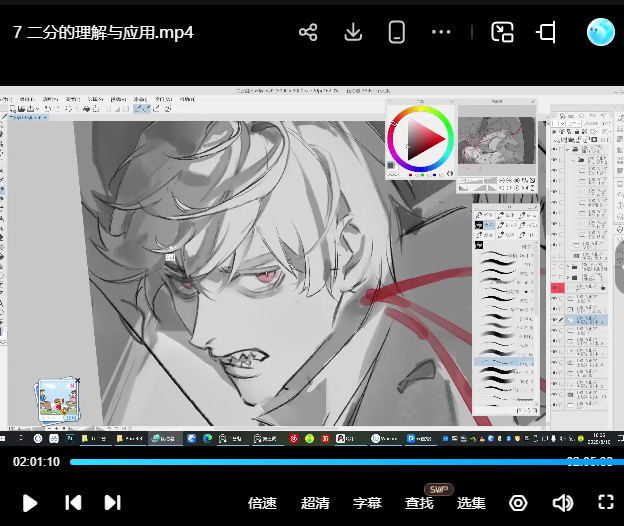Click the 查找 search button
Image resolution: width=624 pixels, height=526 pixels.
[419, 503]
